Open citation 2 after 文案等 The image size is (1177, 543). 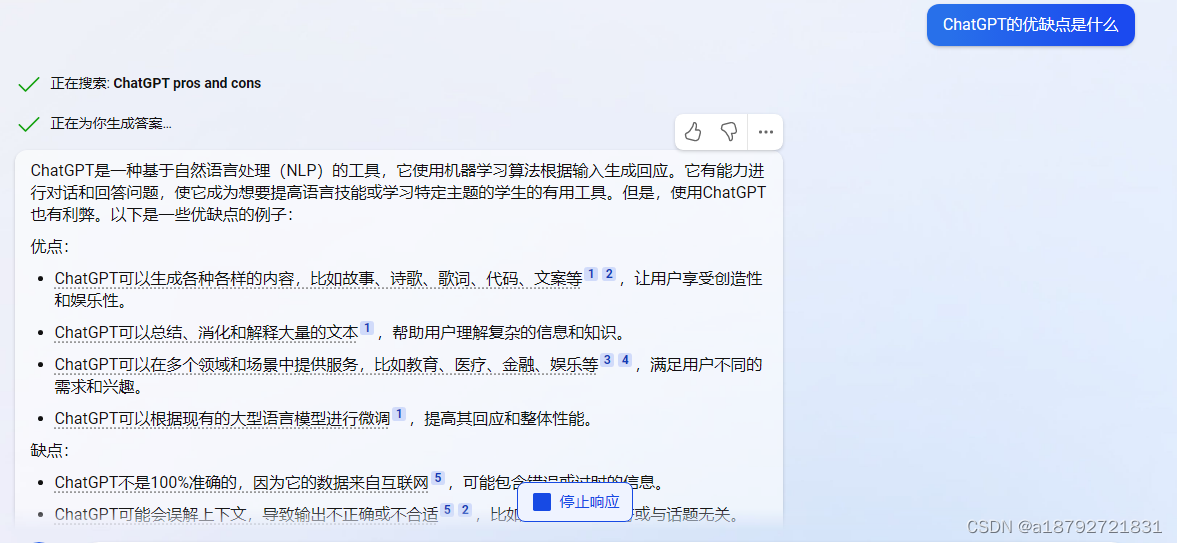609,274
